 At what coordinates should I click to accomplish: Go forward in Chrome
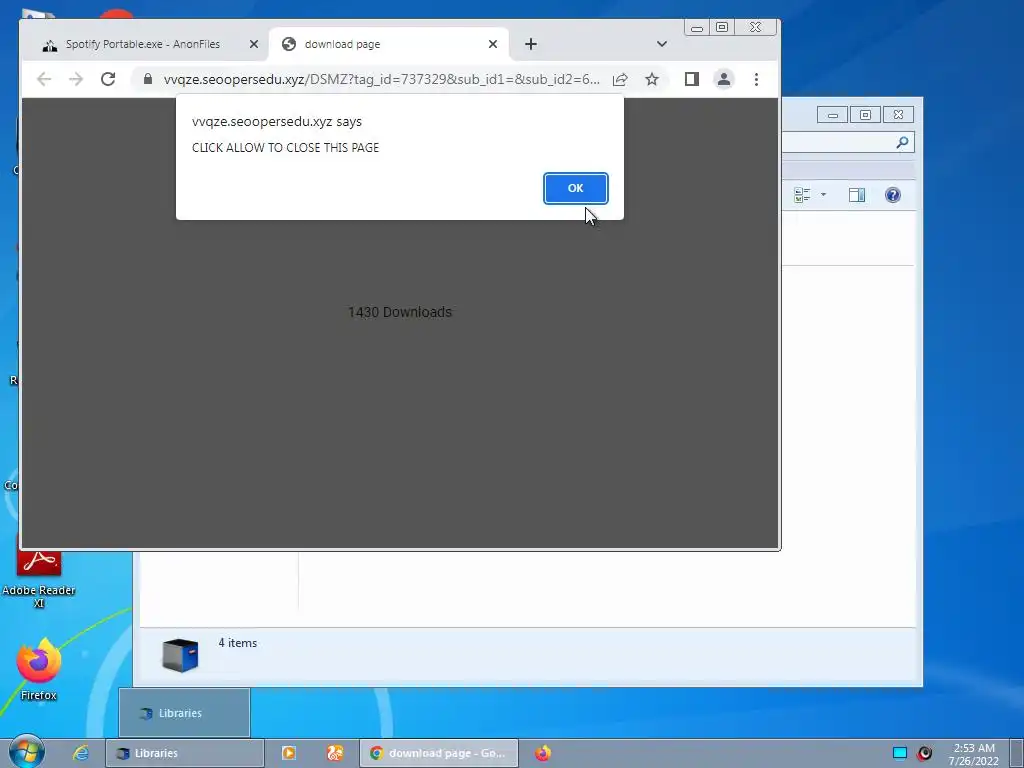(76, 79)
